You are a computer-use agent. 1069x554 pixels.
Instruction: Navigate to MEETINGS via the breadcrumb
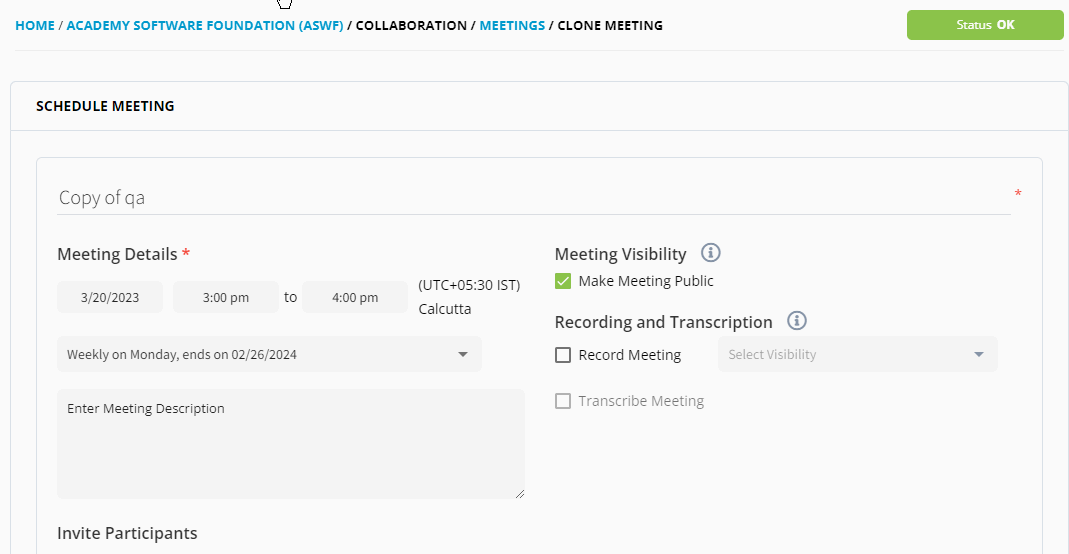pyautogui.click(x=512, y=25)
